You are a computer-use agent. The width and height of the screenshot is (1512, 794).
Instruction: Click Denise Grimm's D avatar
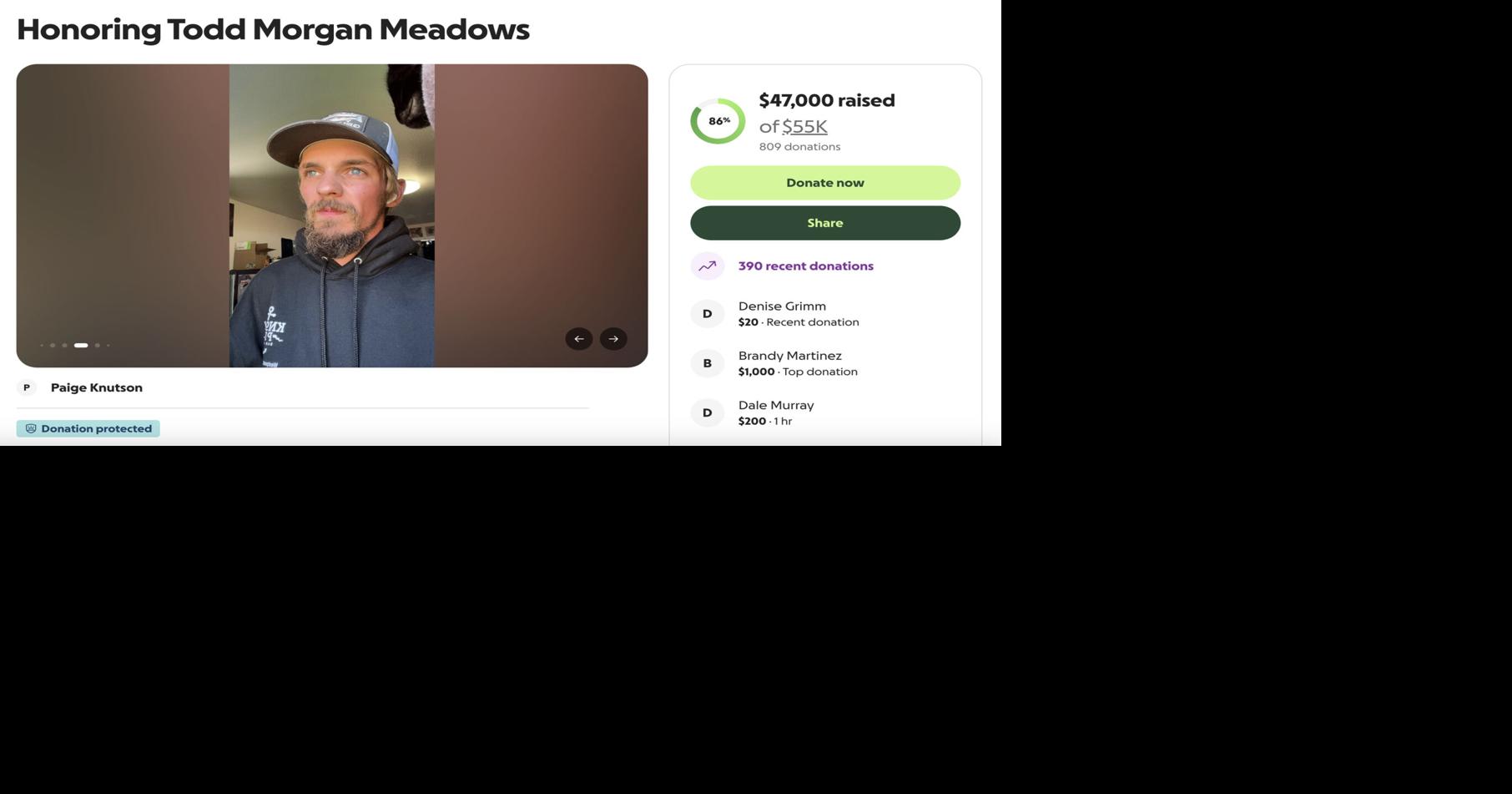click(707, 314)
